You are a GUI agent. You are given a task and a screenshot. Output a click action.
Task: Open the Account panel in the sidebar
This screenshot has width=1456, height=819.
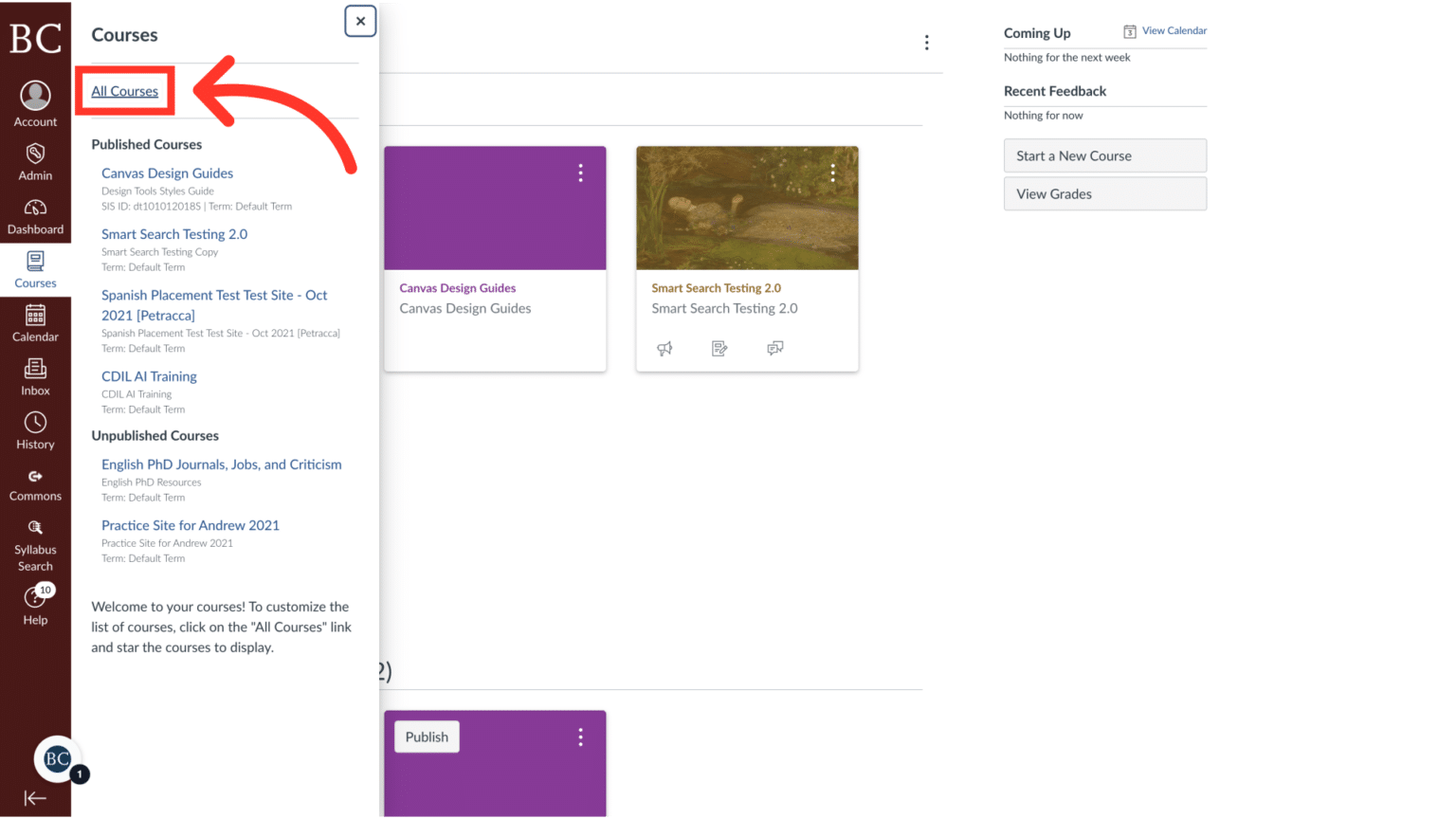pyautogui.click(x=35, y=101)
